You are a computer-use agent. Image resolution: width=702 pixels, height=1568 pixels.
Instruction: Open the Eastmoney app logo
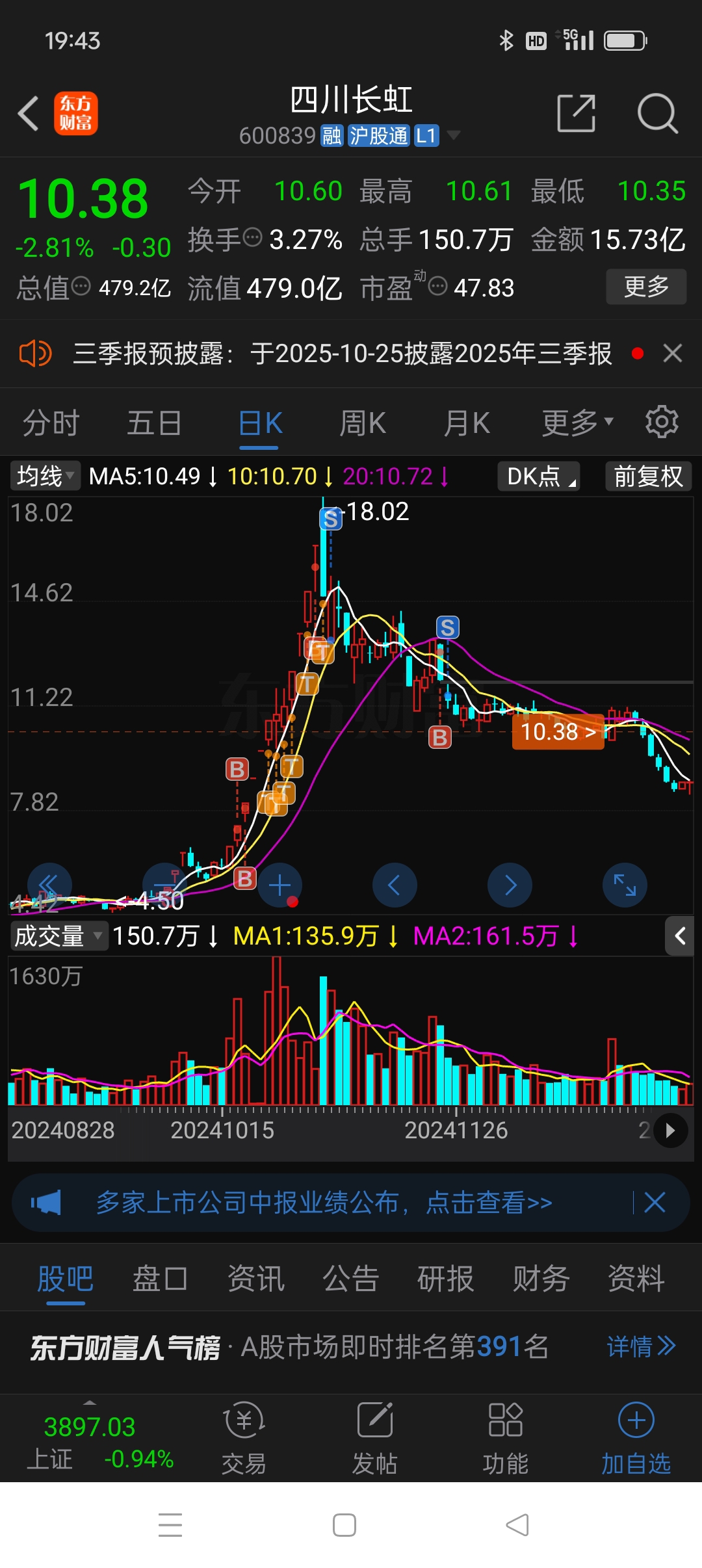75,113
